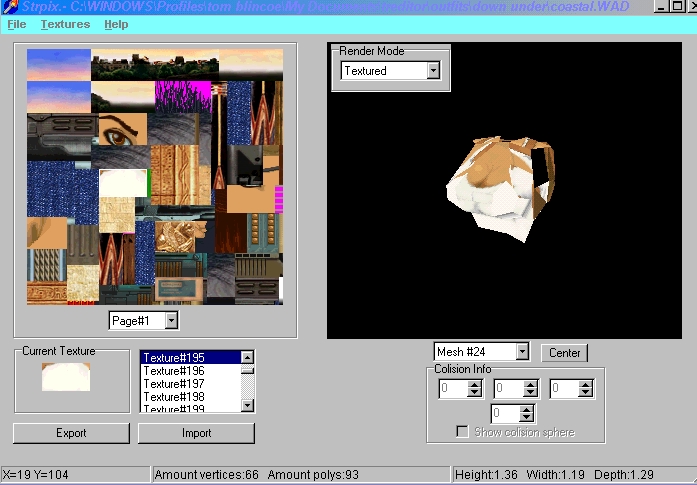Screen dimensions: 697x485
Task: Click the texture list scroll-up arrow
Action: [x=248, y=357]
